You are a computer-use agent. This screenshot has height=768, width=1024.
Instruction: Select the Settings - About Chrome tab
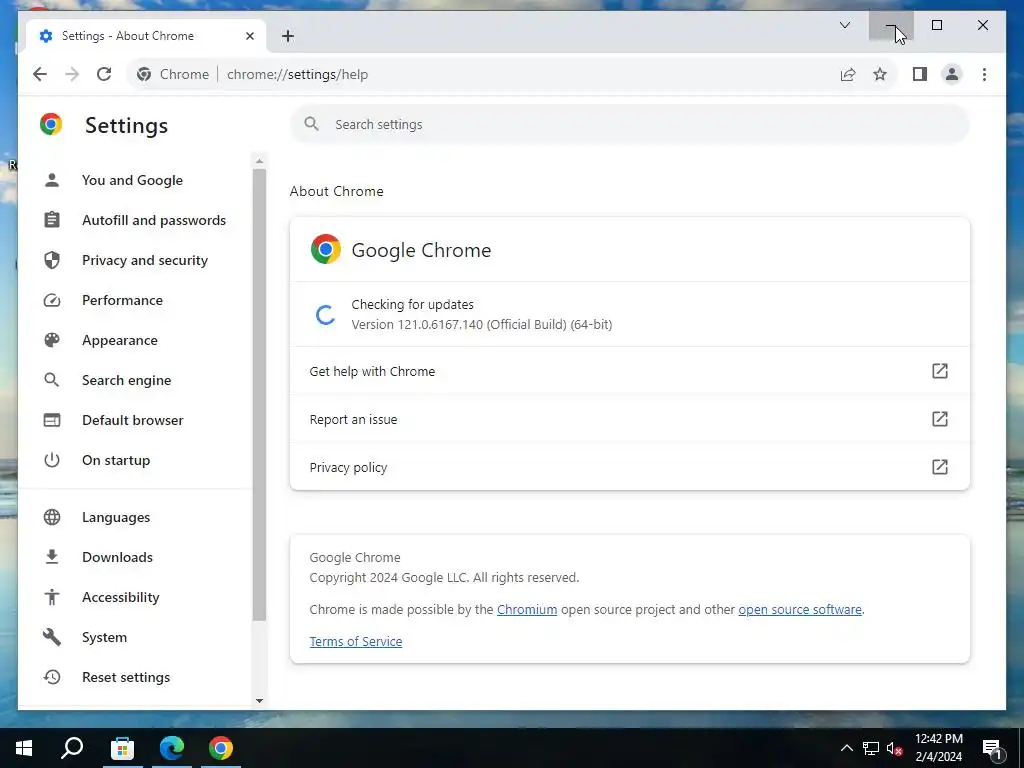pos(145,36)
